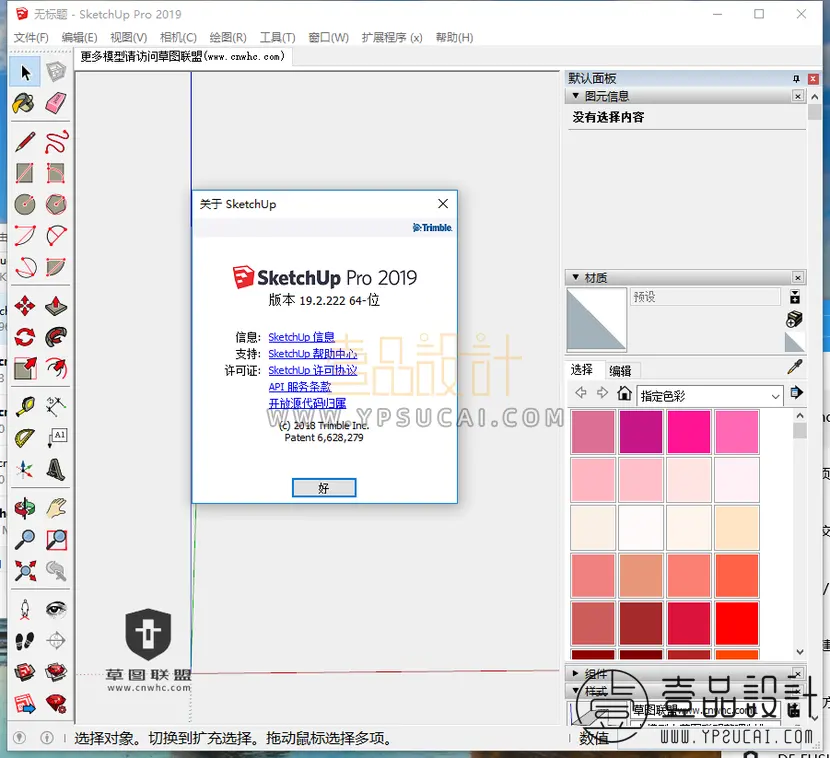Click the materials back arrow

(x=581, y=393)
